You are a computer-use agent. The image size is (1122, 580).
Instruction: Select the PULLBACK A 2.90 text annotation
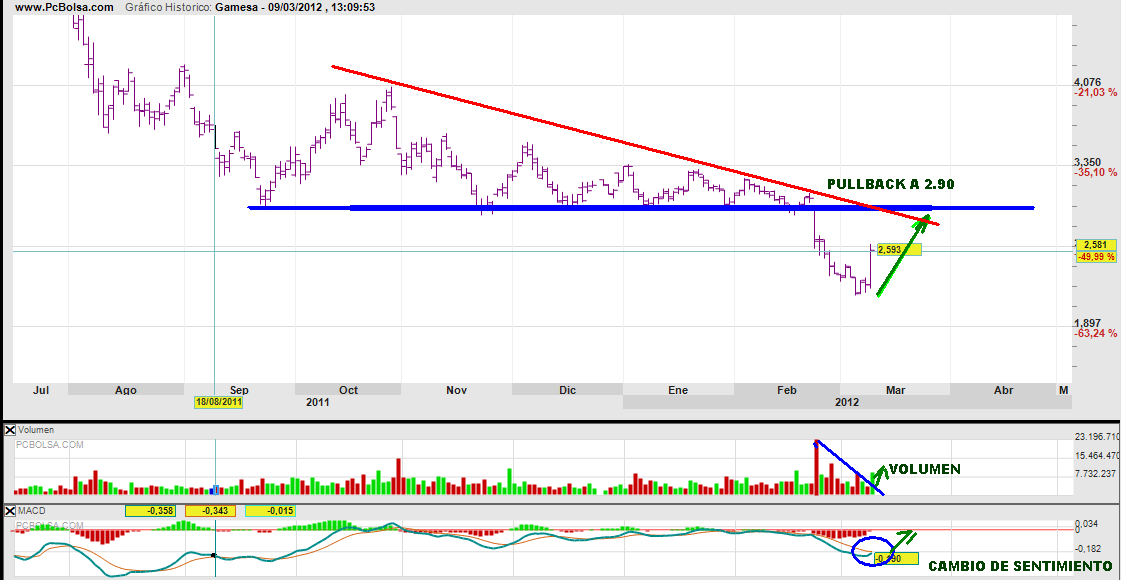tap(890, 185)
